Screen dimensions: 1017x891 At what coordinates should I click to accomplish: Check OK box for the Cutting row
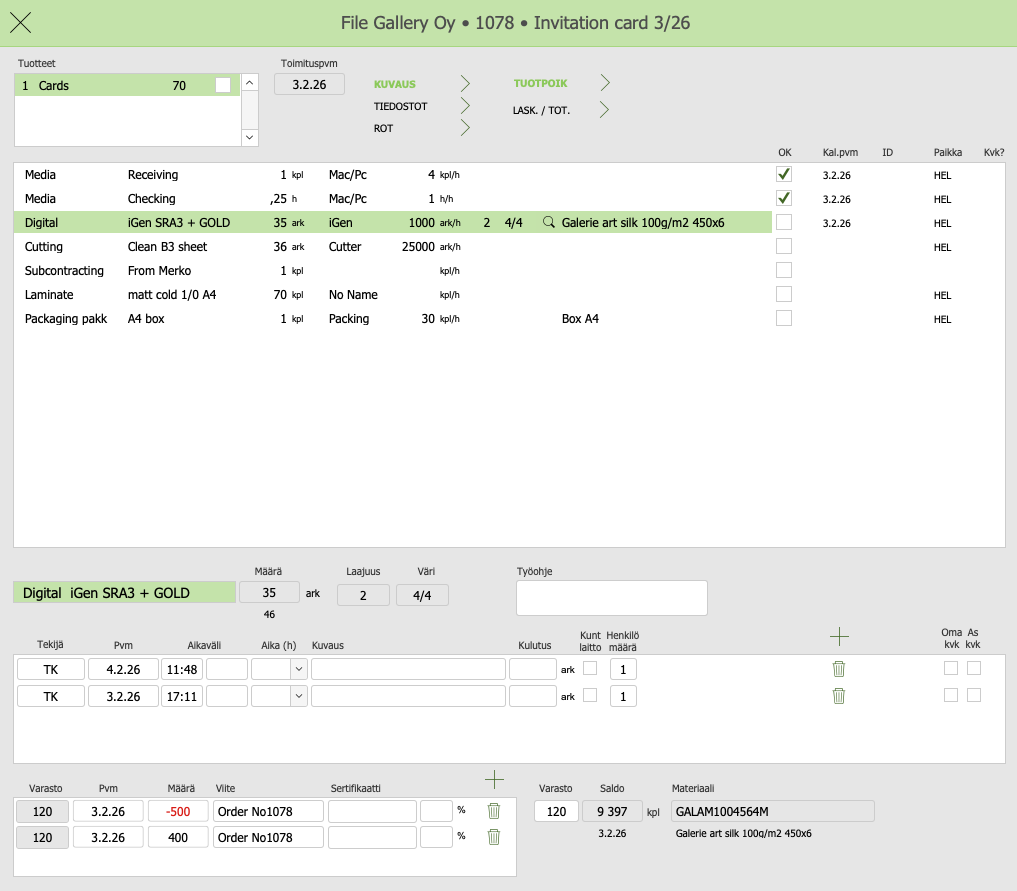tap(784, 246)
